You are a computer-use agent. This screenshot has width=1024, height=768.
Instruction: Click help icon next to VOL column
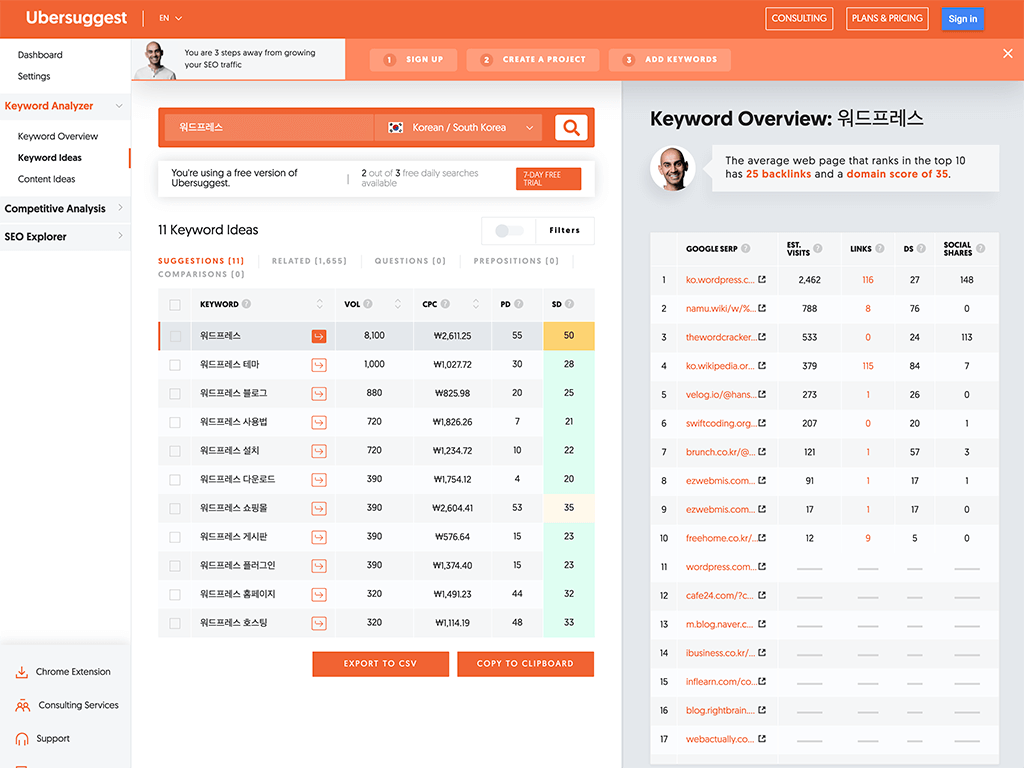(x=368, y=304)
